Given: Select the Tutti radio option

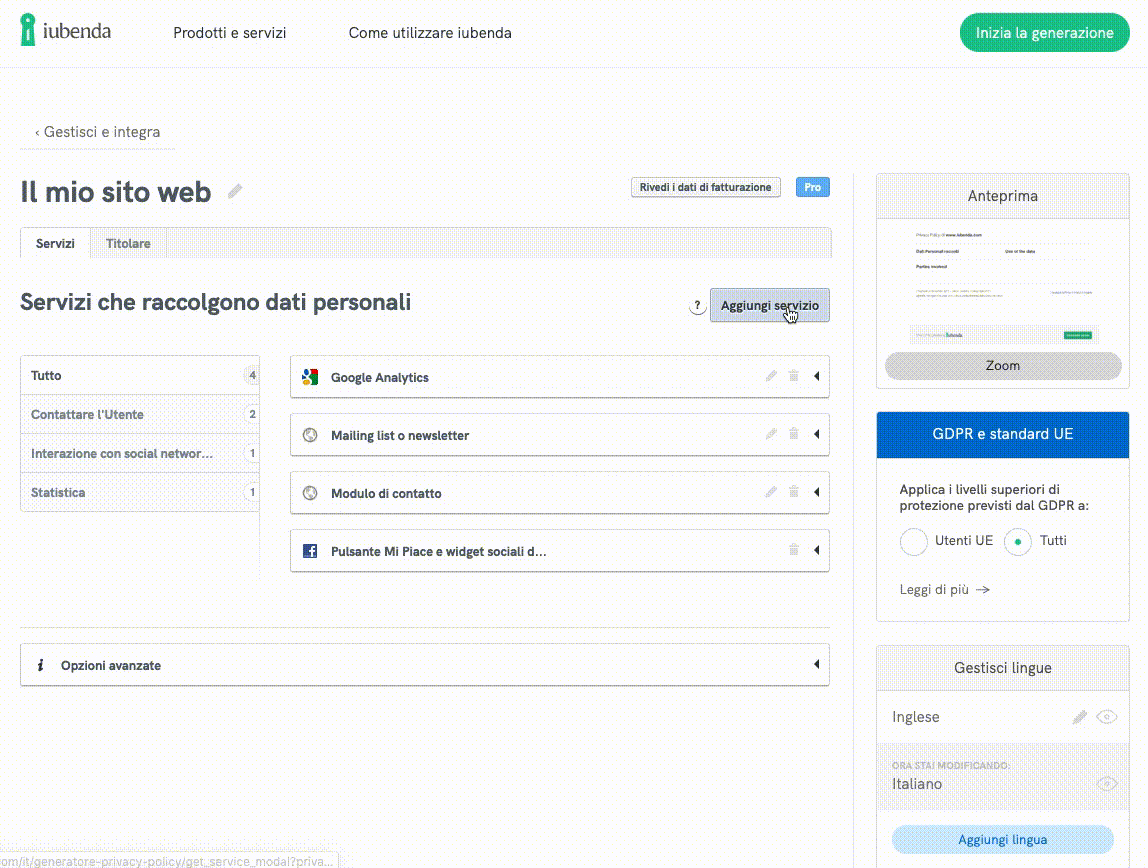Looking at the screenshot, I should pos(1018,542).
